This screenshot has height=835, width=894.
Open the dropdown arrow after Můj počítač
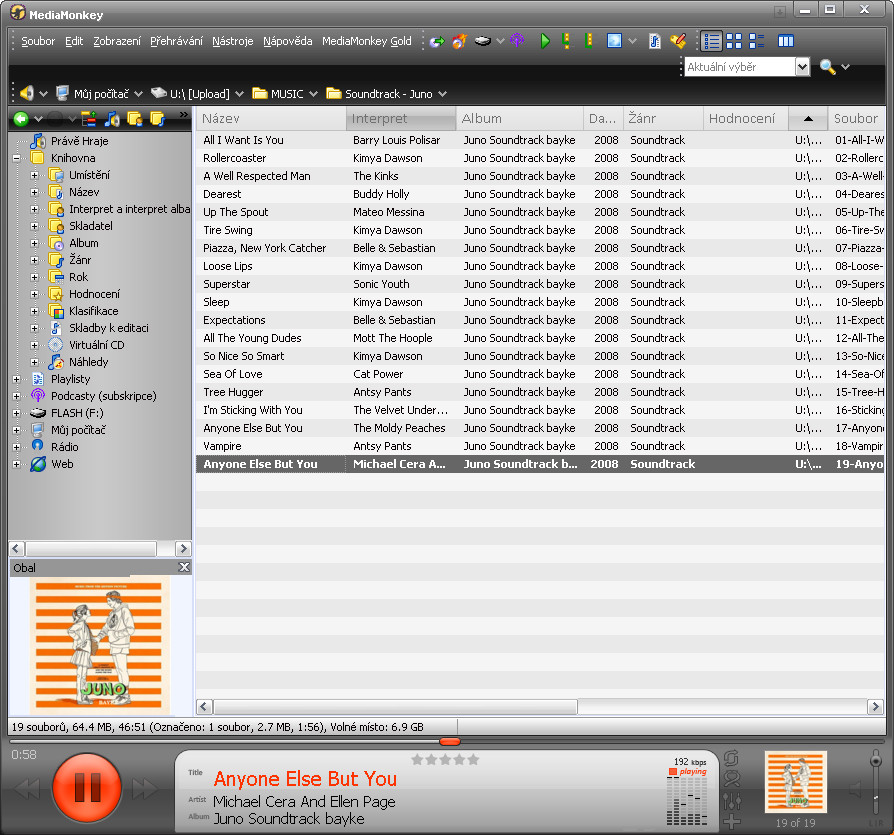pyautogui.click(x=138, y=94)
